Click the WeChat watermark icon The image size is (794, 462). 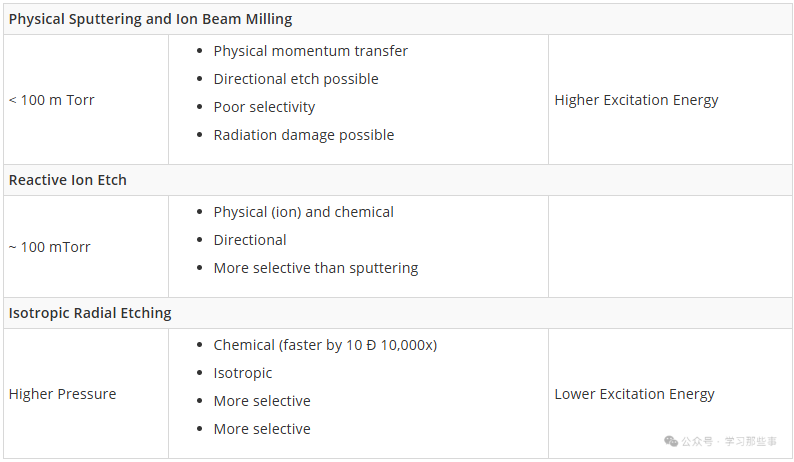coord(671,441)
